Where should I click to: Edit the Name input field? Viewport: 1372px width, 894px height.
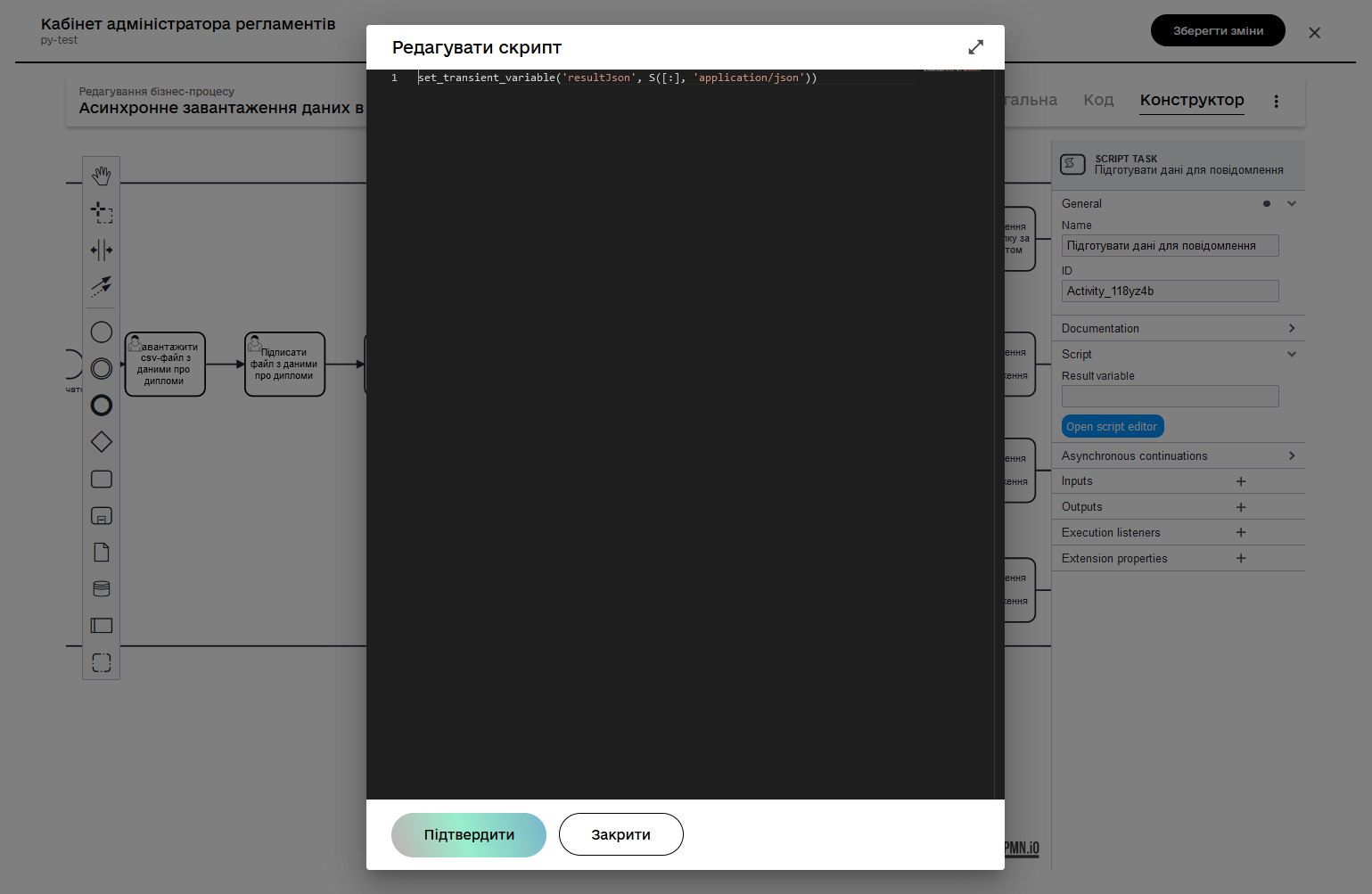point(1170,246)
